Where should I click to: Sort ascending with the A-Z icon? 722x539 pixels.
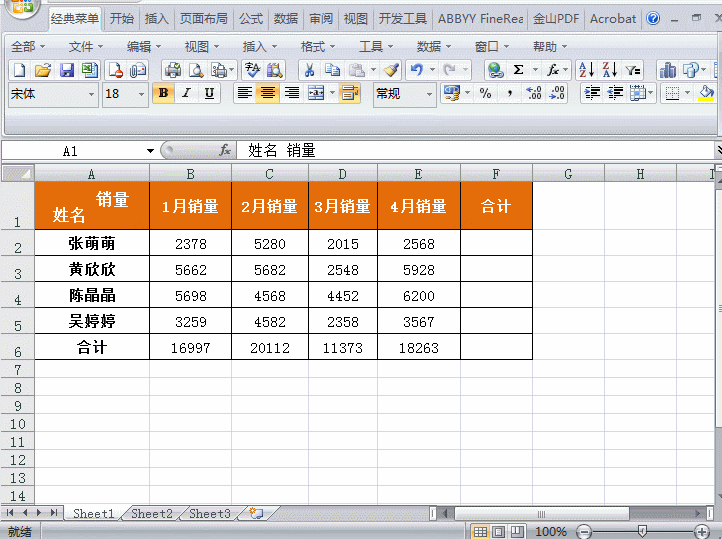click(x=586, y=70)
